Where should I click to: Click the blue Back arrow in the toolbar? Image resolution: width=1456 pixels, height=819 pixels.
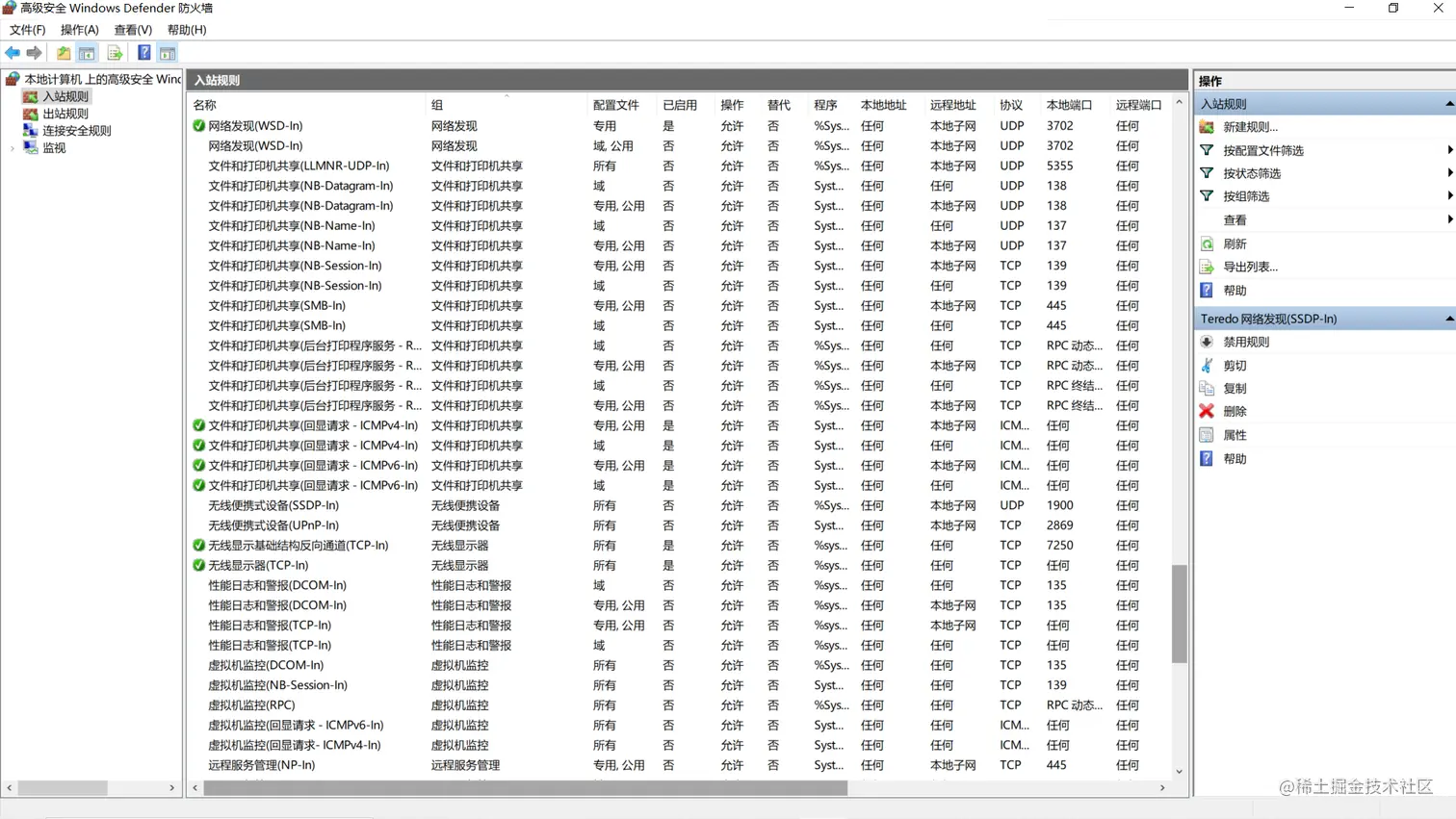pyautogui.click(x=13, y=53)
